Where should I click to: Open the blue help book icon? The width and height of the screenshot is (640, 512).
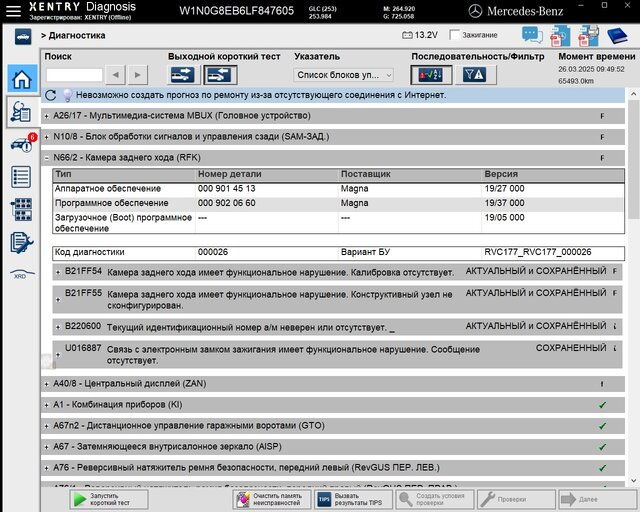(x=617, y=36)
